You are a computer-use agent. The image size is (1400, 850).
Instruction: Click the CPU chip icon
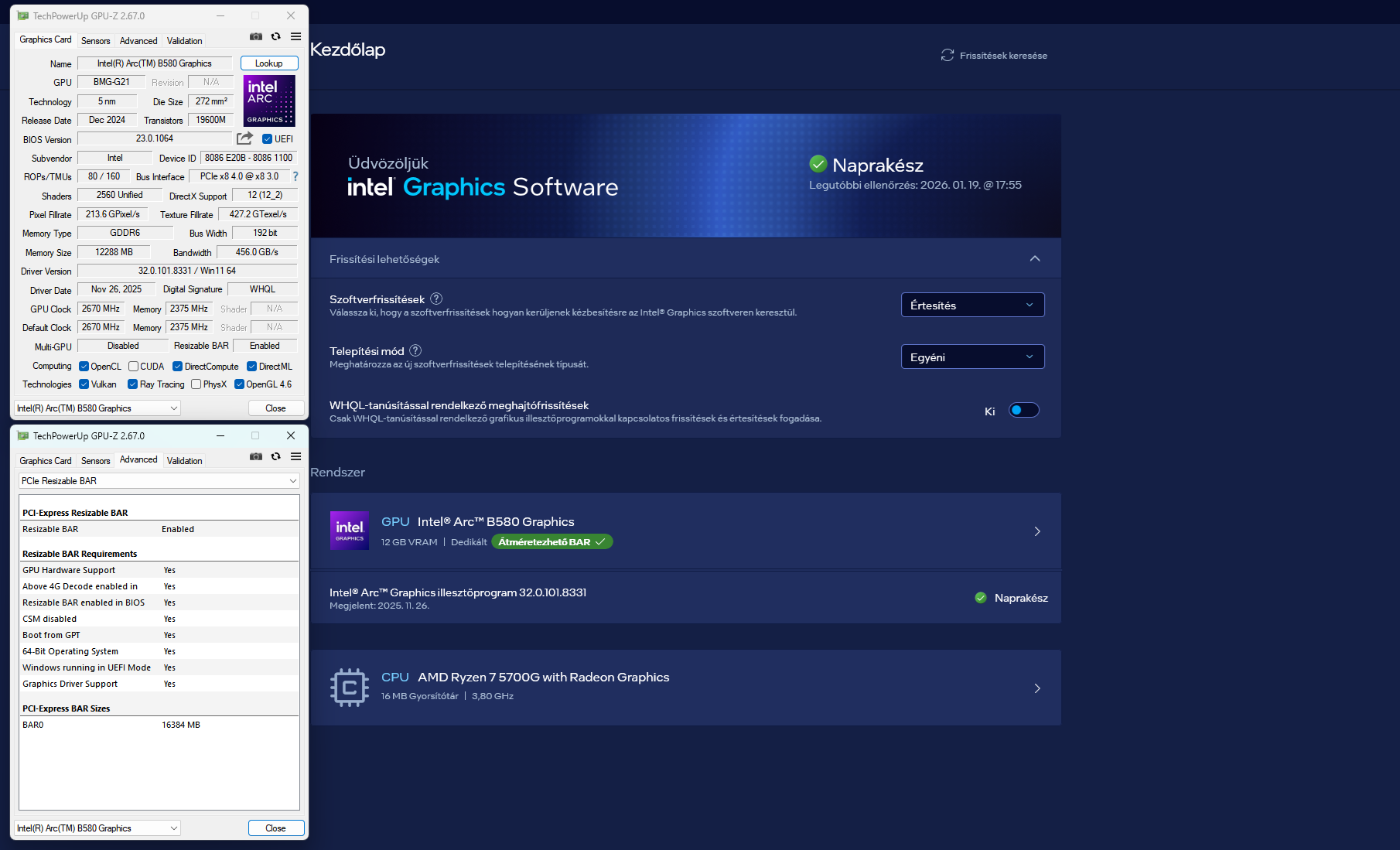click(350, 688)
